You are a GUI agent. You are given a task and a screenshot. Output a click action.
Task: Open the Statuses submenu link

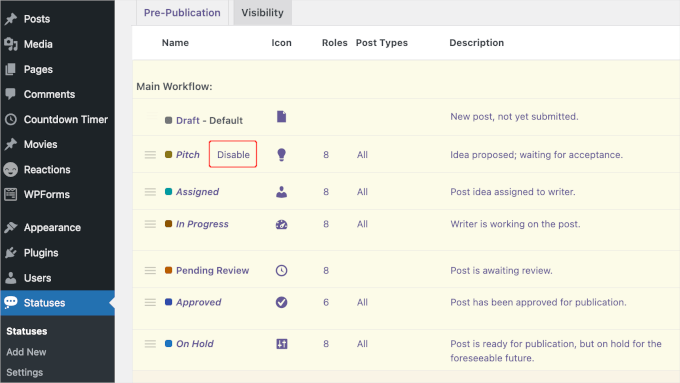click(x=26, y=331)
